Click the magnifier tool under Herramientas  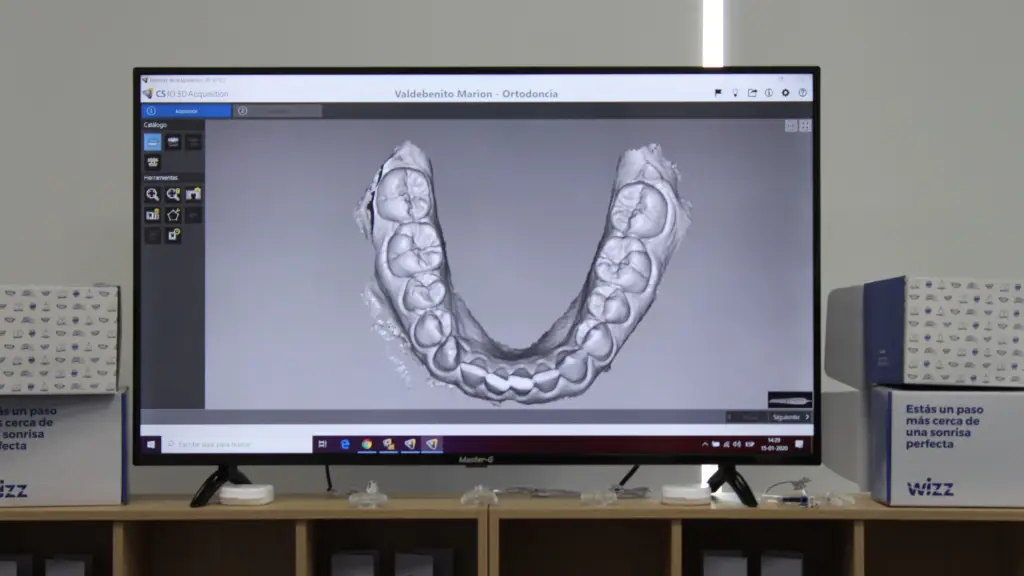(152, 194)
